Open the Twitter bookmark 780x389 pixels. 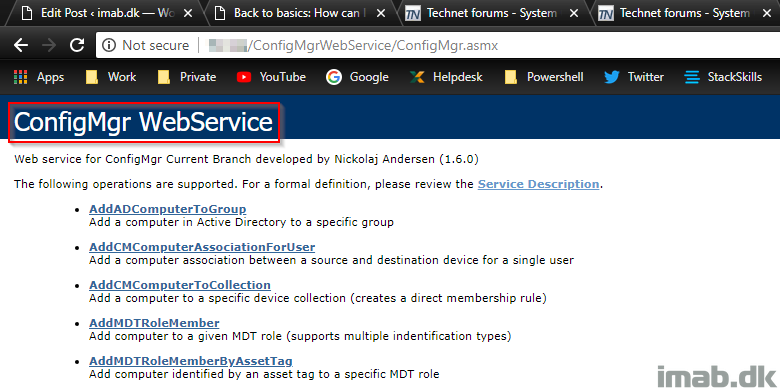coord(634,77)
